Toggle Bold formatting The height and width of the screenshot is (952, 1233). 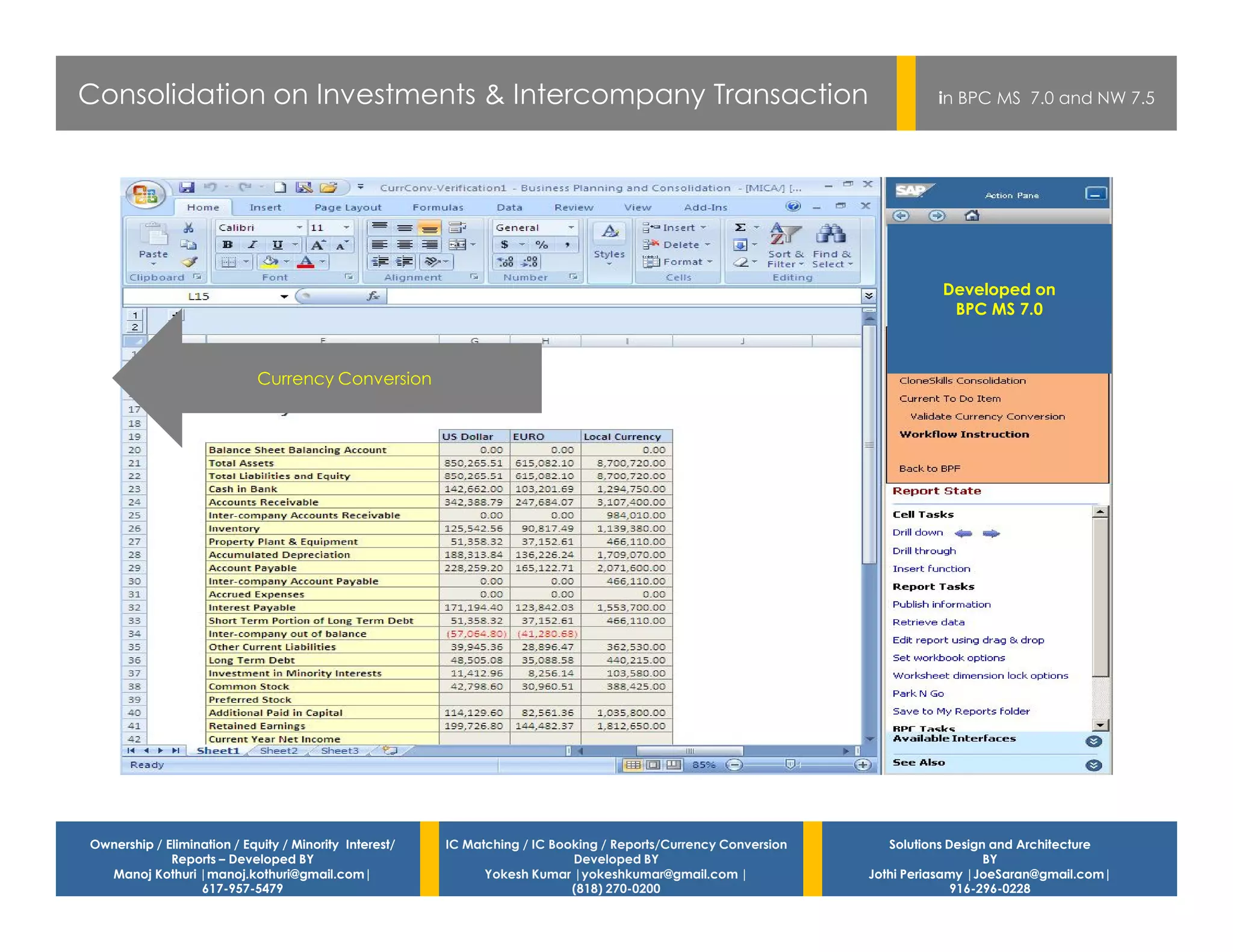tap(227, 244)
